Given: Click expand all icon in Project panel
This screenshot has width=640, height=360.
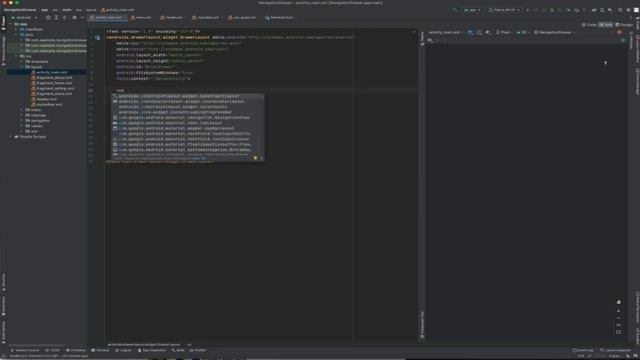Looking at the screenshot, I should (56, 18).
